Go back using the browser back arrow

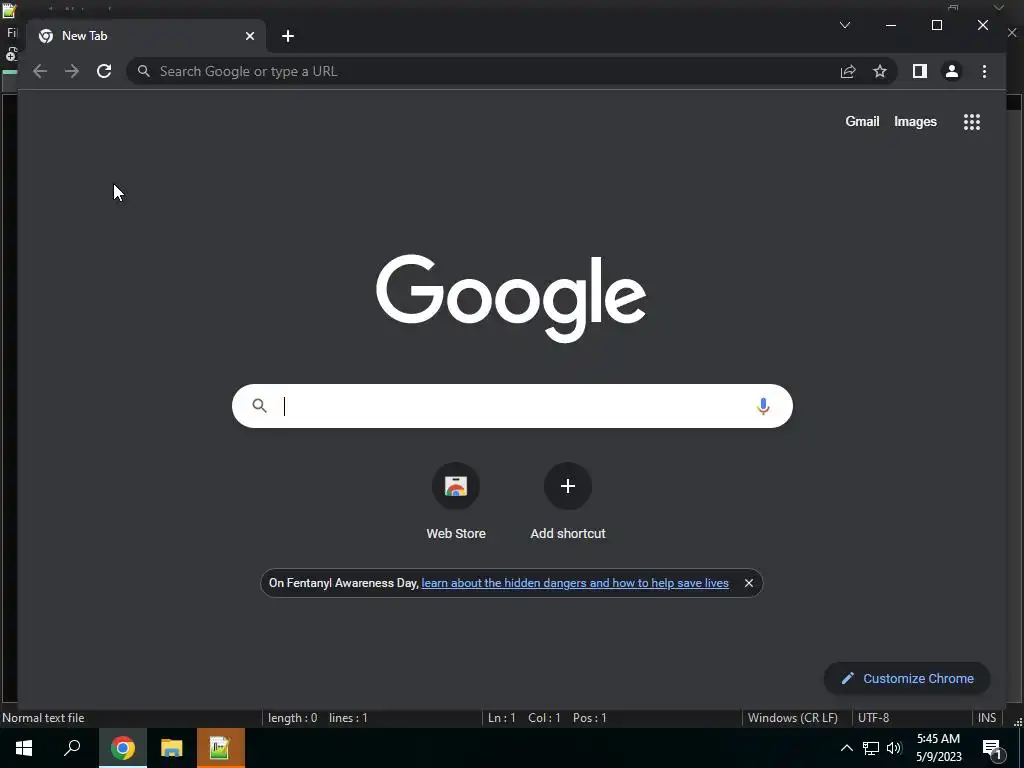coord(40,71)
